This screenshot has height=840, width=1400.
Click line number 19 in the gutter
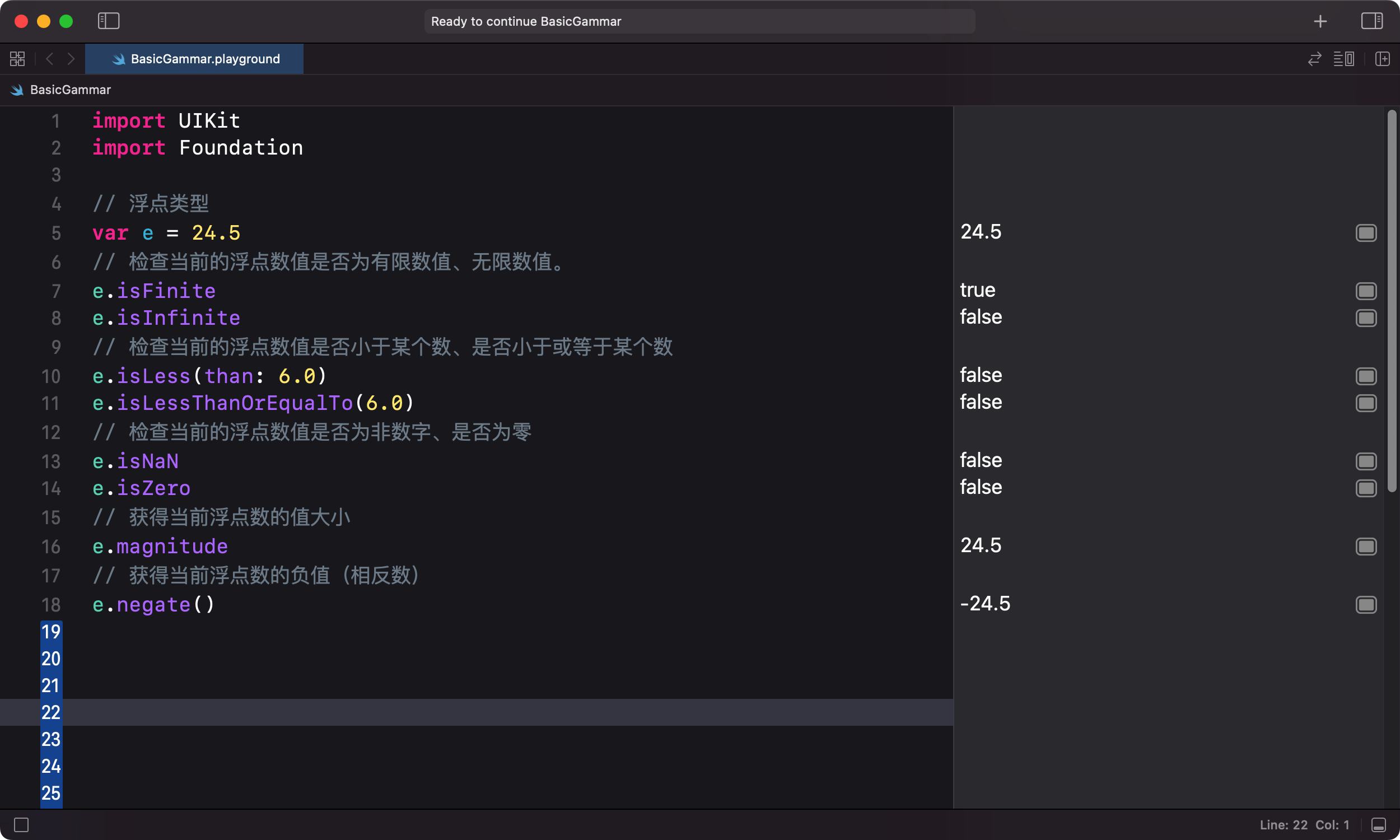(51, 632)
